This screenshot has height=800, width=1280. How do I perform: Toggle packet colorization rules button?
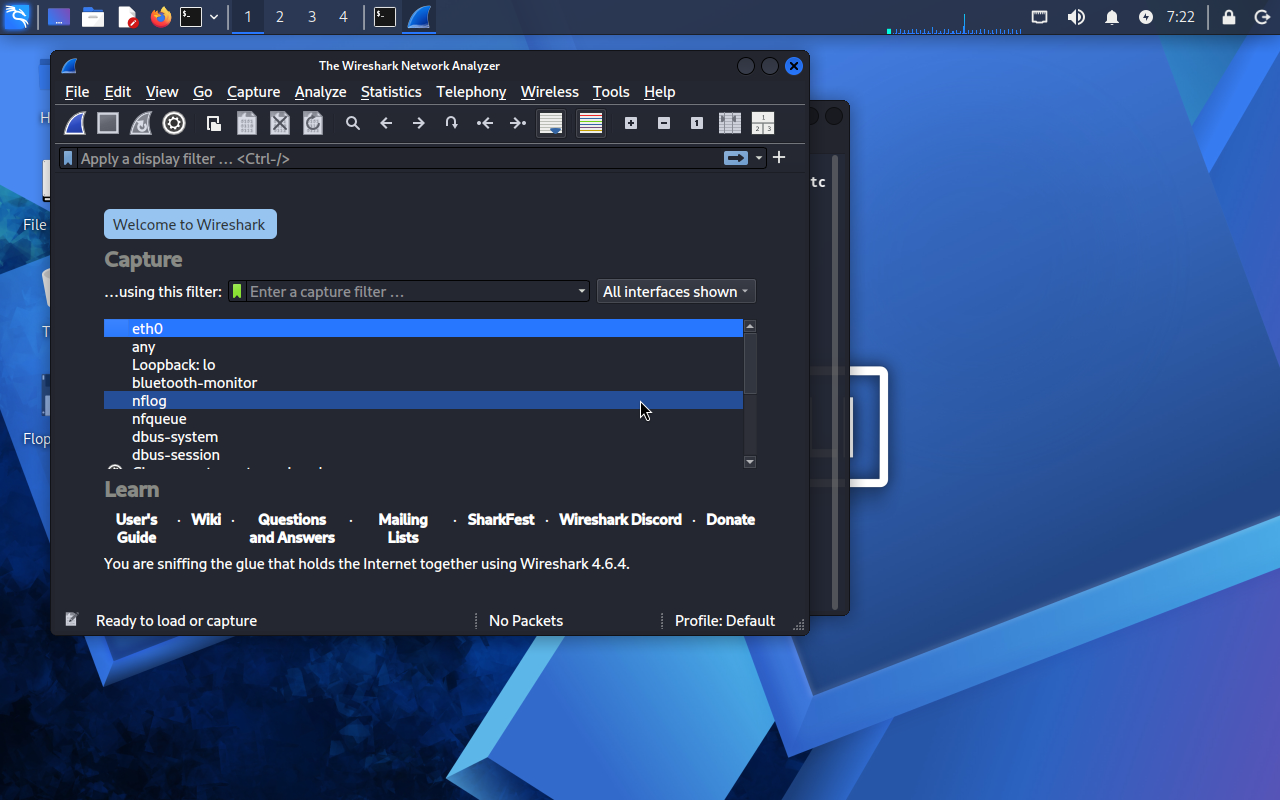591,123
